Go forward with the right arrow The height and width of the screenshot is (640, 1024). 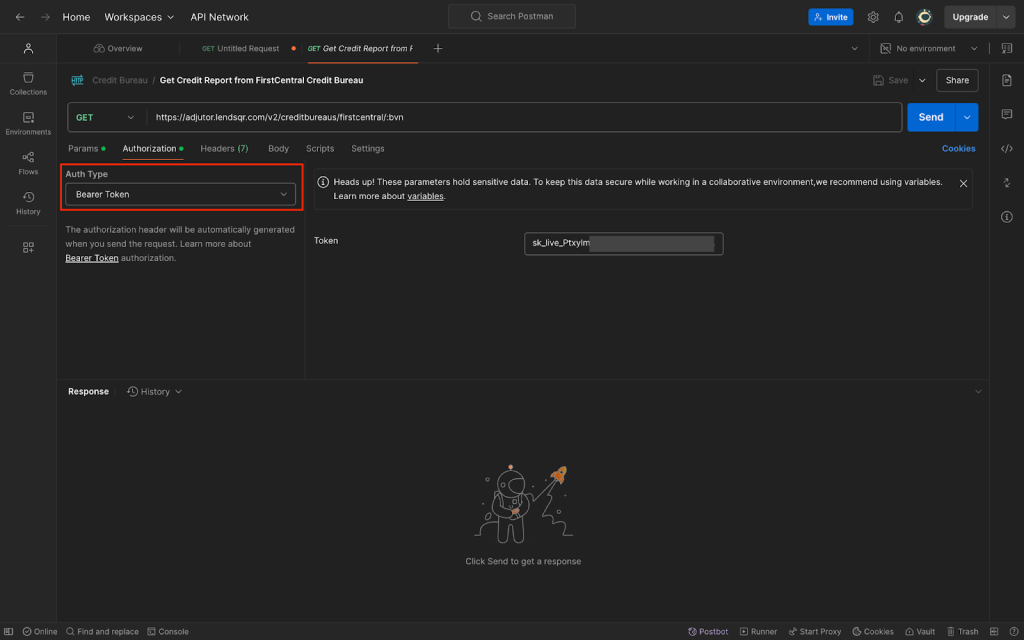tap(45, 17)
